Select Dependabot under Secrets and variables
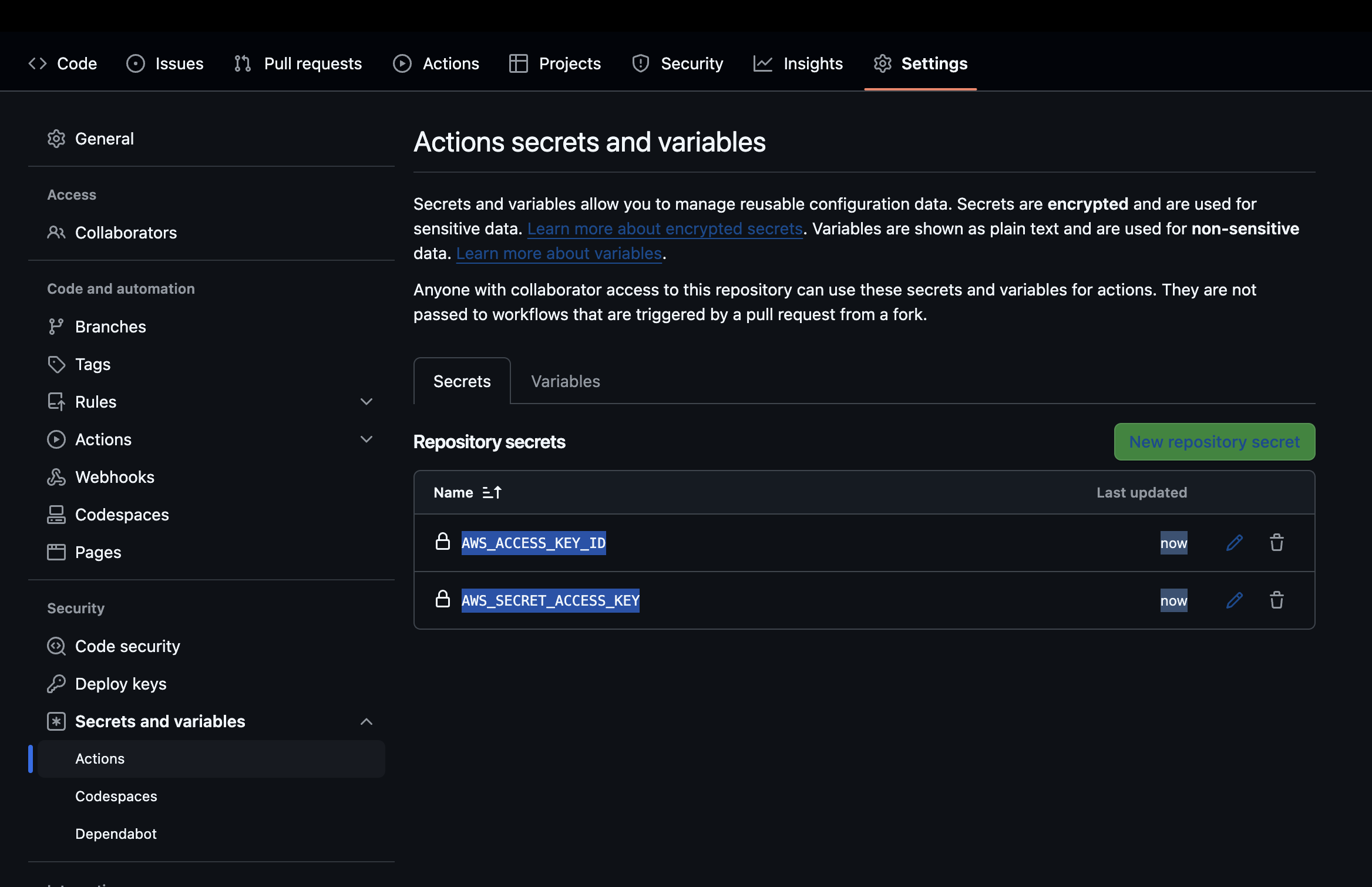The width and height of the screenshot is (1372, 887). pyautogui.click(x=116, y=834)
